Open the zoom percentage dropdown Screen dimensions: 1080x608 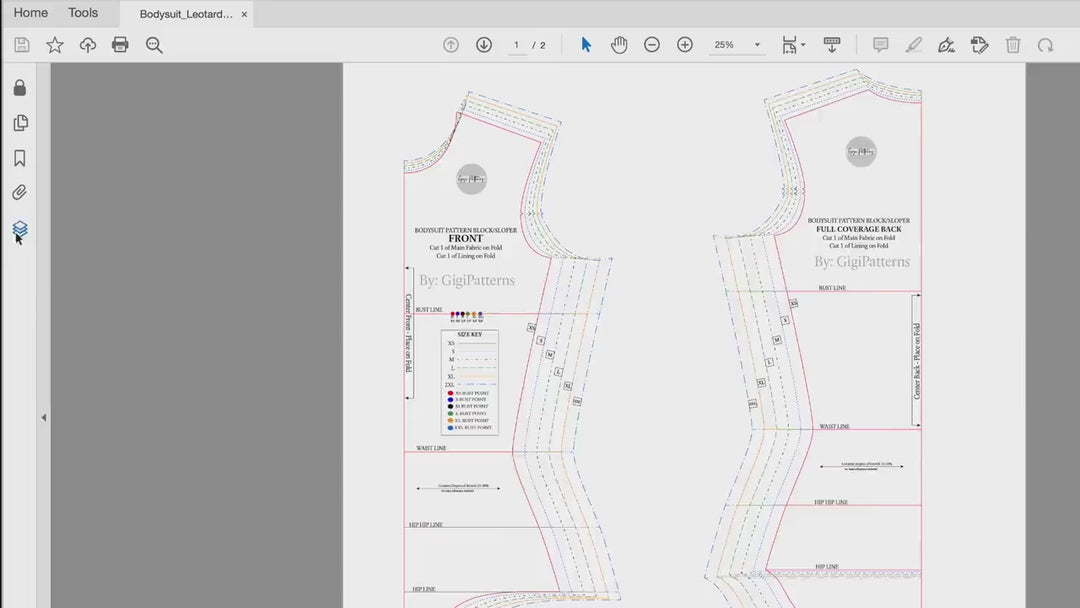point(757,44)
